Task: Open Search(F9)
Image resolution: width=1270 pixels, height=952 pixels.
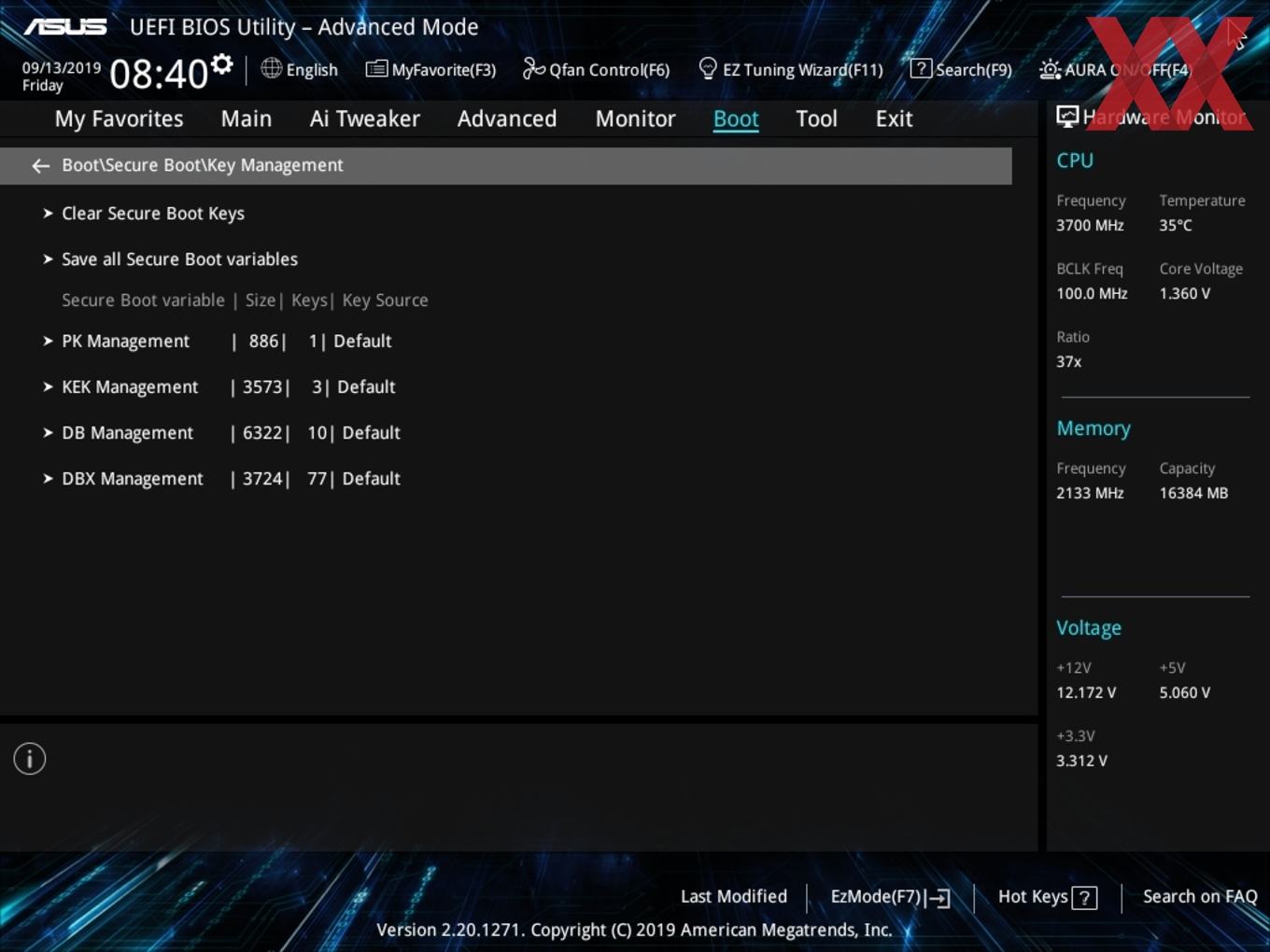Action: click(x=961, y=69)
